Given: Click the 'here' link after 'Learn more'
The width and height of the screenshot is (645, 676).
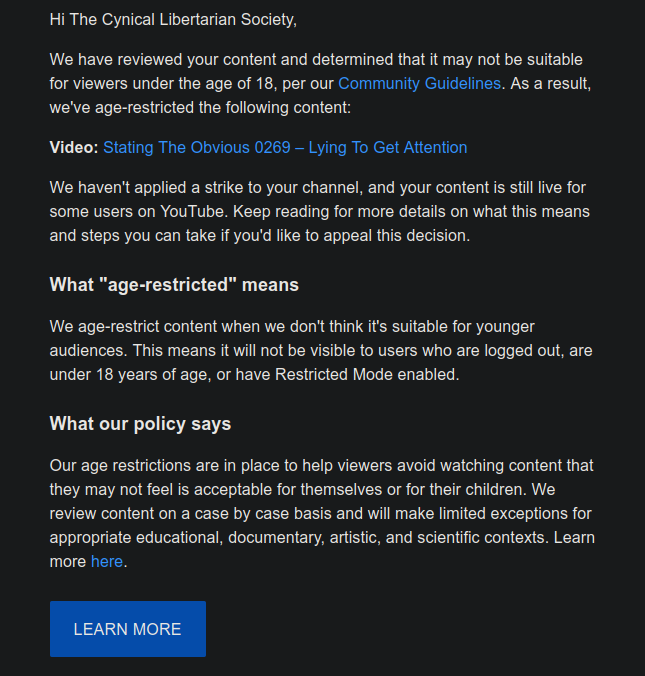Looking at the screenshot, I should tap(106, 562).
